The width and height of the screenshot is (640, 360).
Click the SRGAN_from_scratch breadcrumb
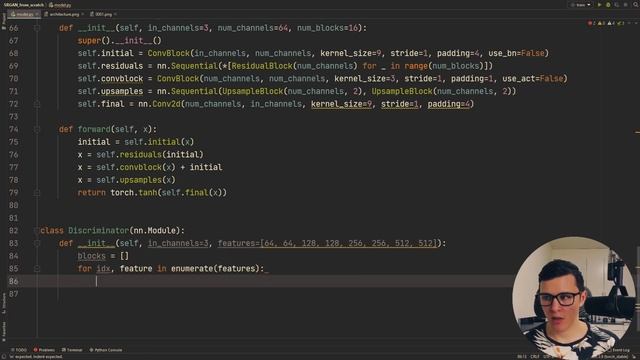pos(24,5)
